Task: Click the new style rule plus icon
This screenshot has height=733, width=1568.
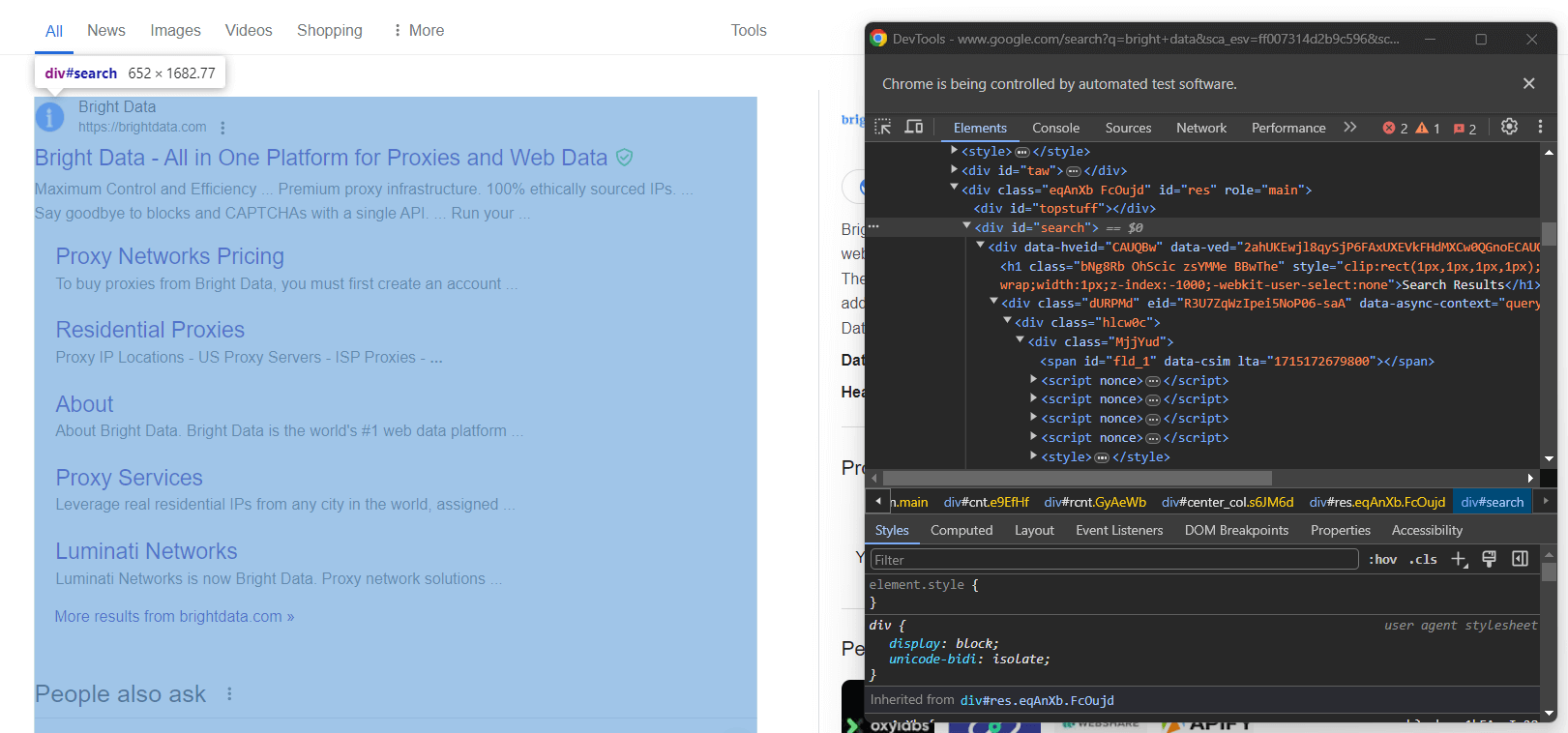Action: (x=1459, y=559)
